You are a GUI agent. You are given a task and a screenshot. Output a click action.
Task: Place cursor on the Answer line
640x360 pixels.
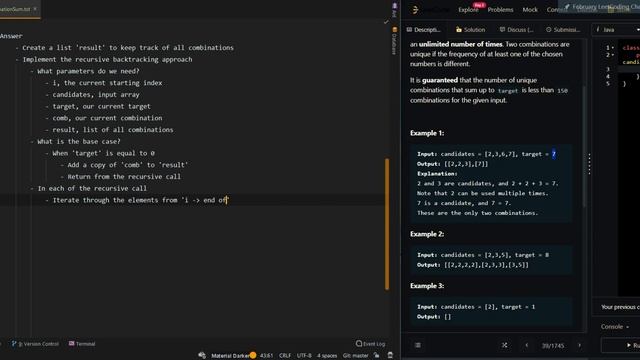(x=11, y=36)
